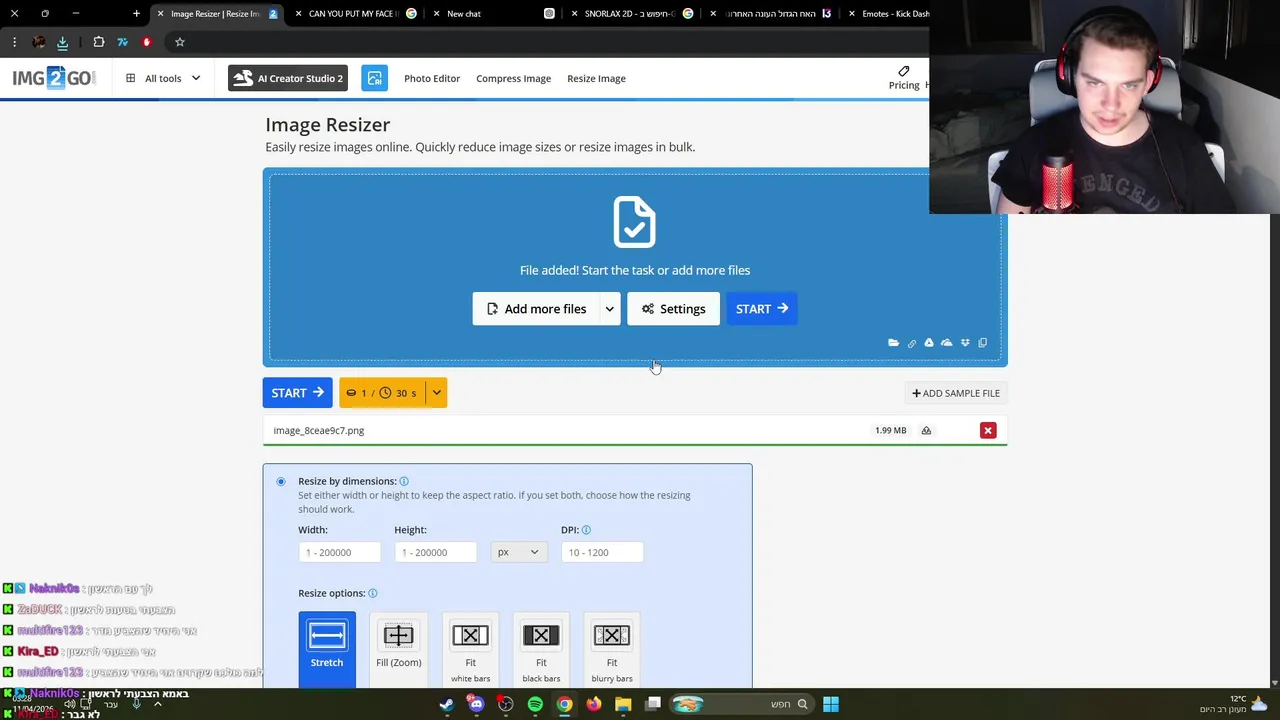Click the Add more files button

(536, 309)
